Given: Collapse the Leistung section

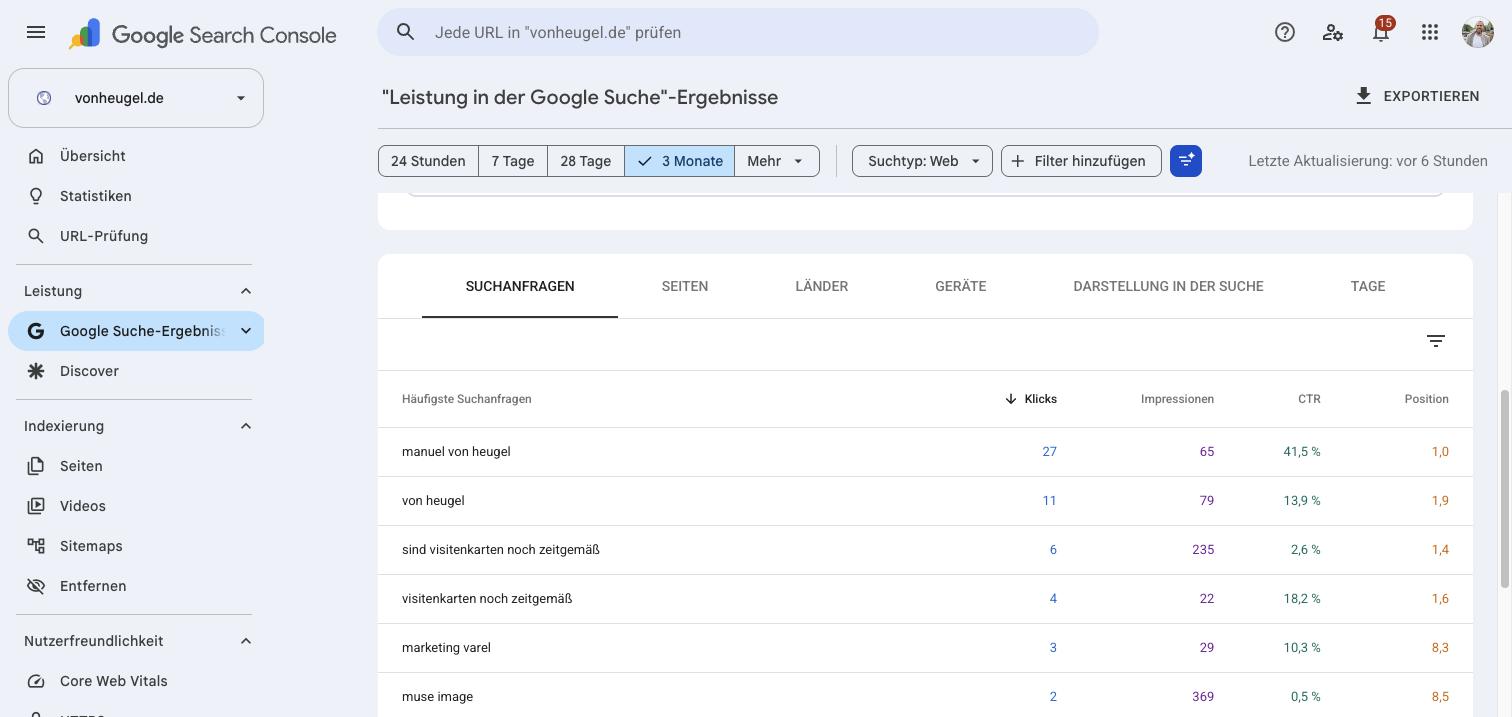Looking at the screenshot, I should point(246,291).
